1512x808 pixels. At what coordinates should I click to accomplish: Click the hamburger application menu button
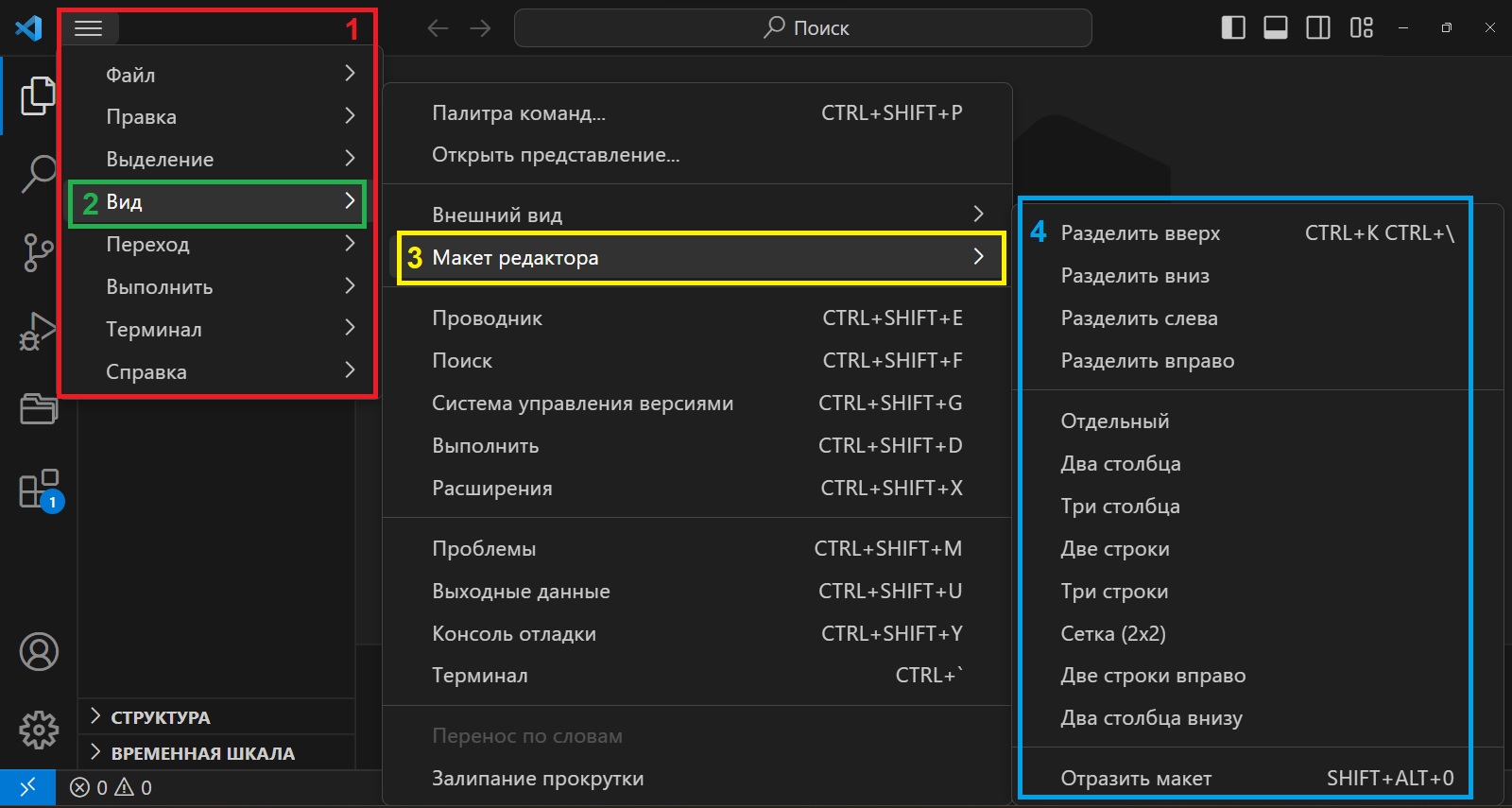click(89, 28)
